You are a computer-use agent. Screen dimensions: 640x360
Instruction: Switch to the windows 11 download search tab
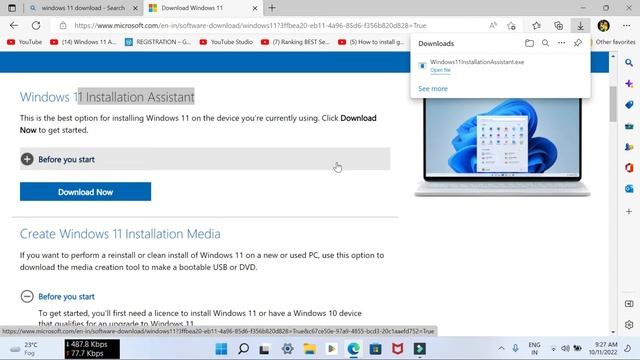pyautogui.click(x=84, y=8)
